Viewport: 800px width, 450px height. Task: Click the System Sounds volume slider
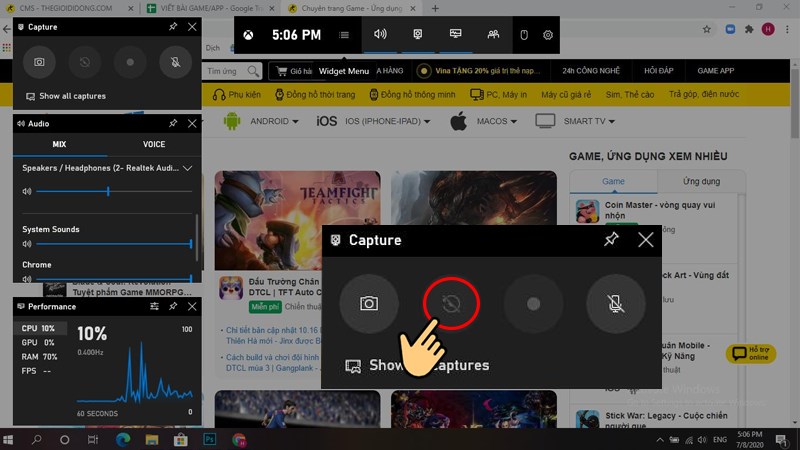pos(112,244)
